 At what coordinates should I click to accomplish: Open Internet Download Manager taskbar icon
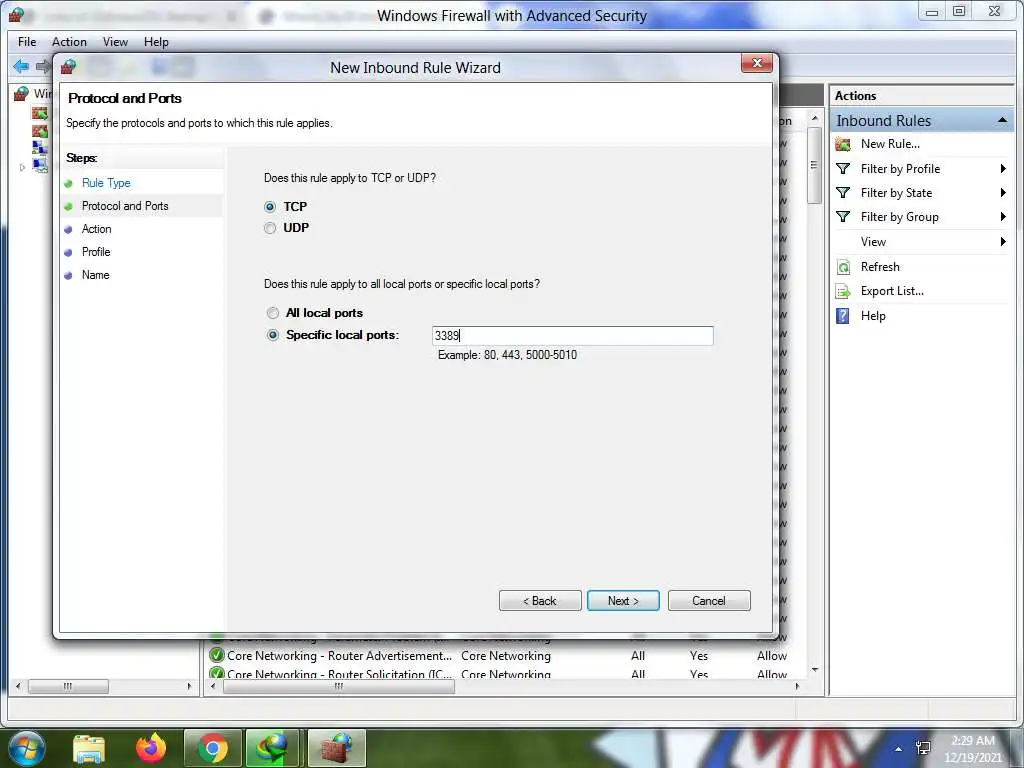(272, 748)
